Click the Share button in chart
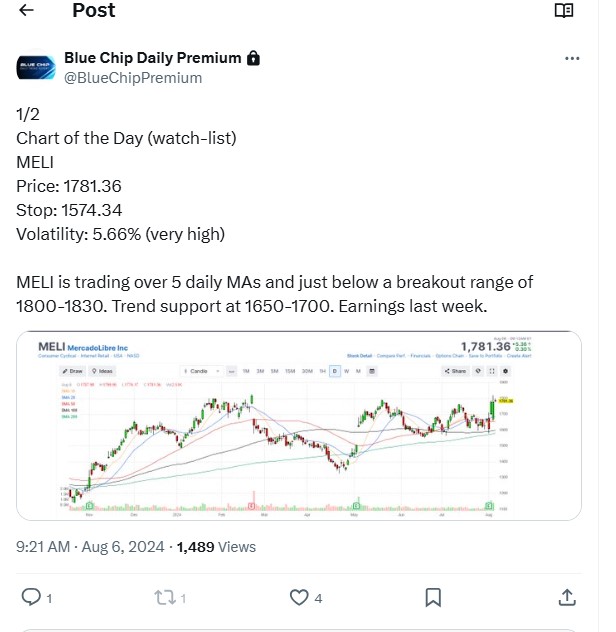This screenshot has height=632, width=616. click(x=455, y=371)
